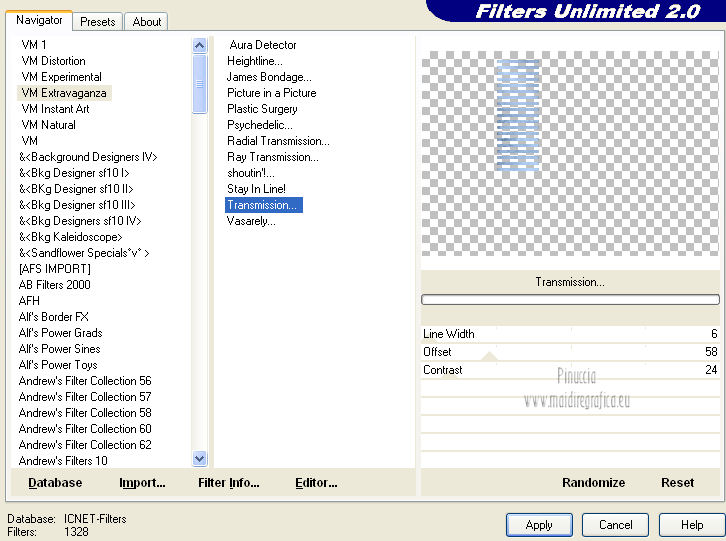This screenshot has width=726, height=541.
Task: Open the Database button
Action: [55, 483]
